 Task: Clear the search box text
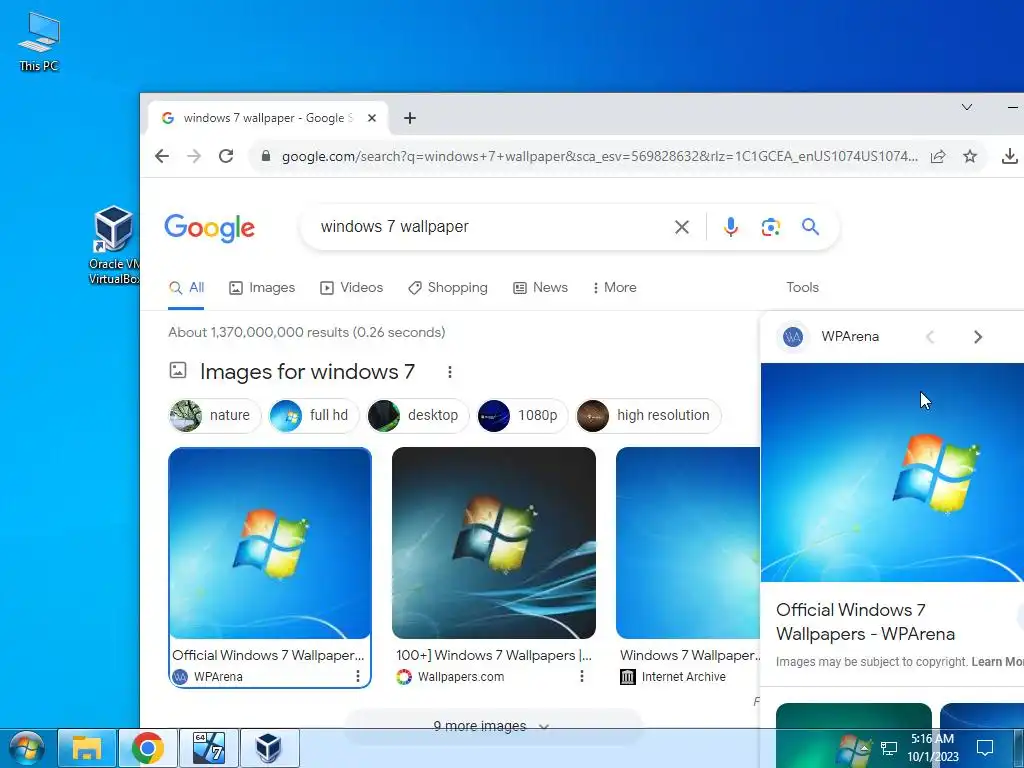681,227
